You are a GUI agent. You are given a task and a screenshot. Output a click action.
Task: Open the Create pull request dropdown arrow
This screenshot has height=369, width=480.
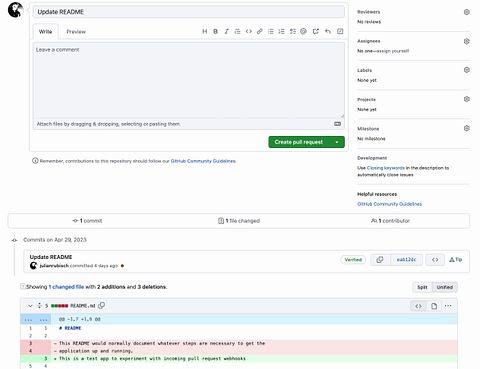(337, 142)
